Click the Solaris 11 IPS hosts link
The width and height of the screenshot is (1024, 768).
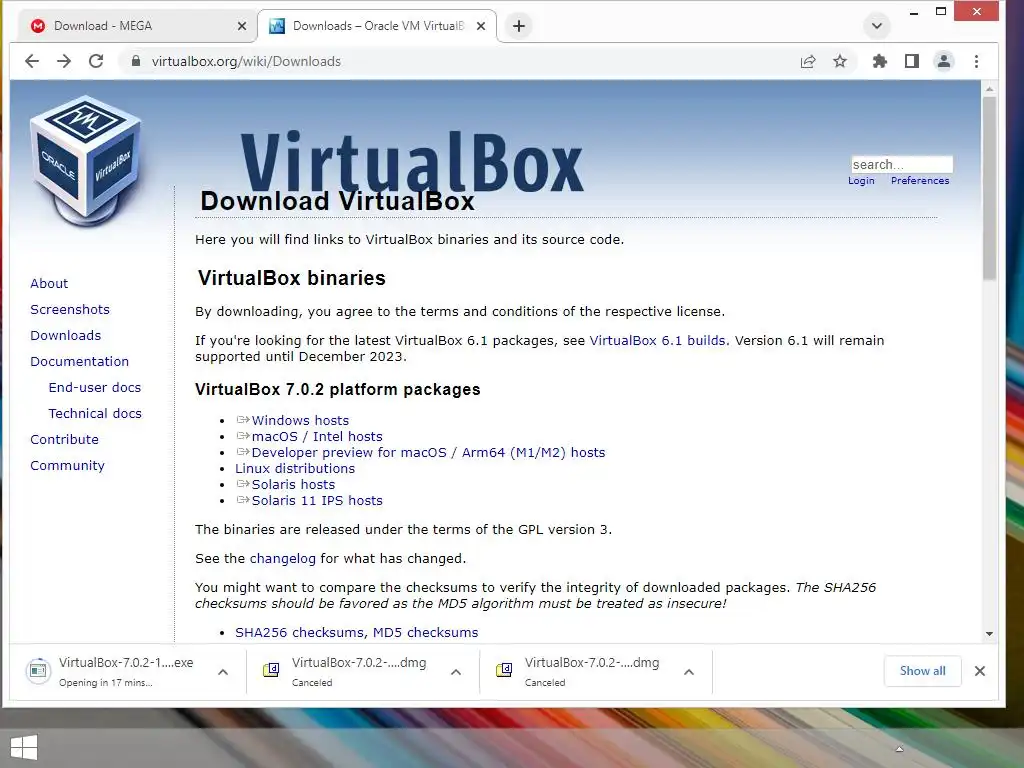pos(317,500)
